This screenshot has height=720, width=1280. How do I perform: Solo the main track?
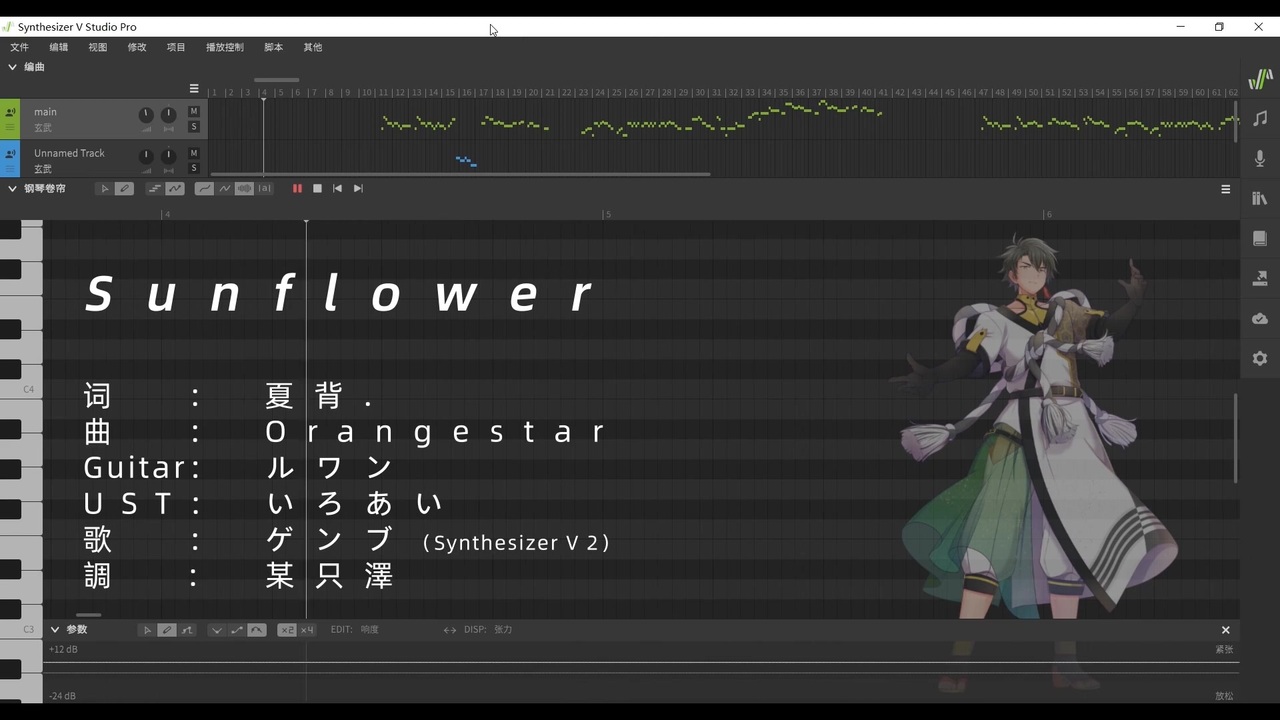194,127
